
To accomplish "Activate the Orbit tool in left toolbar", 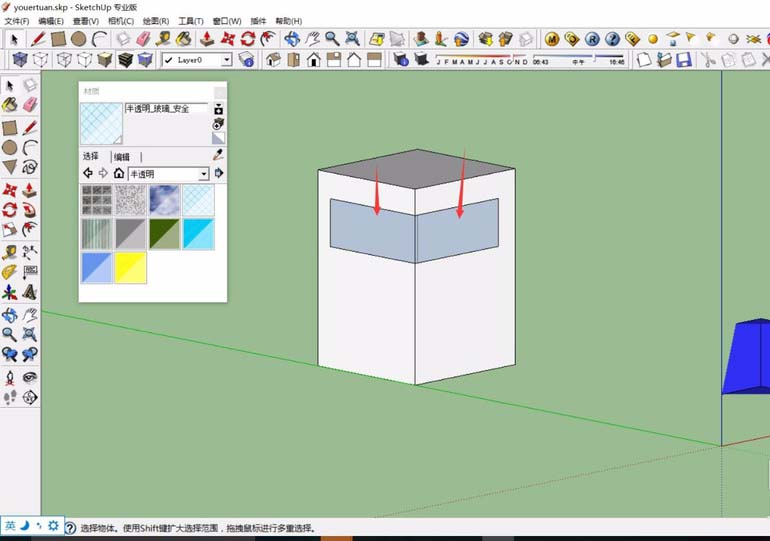I will [x=9, y=315].
